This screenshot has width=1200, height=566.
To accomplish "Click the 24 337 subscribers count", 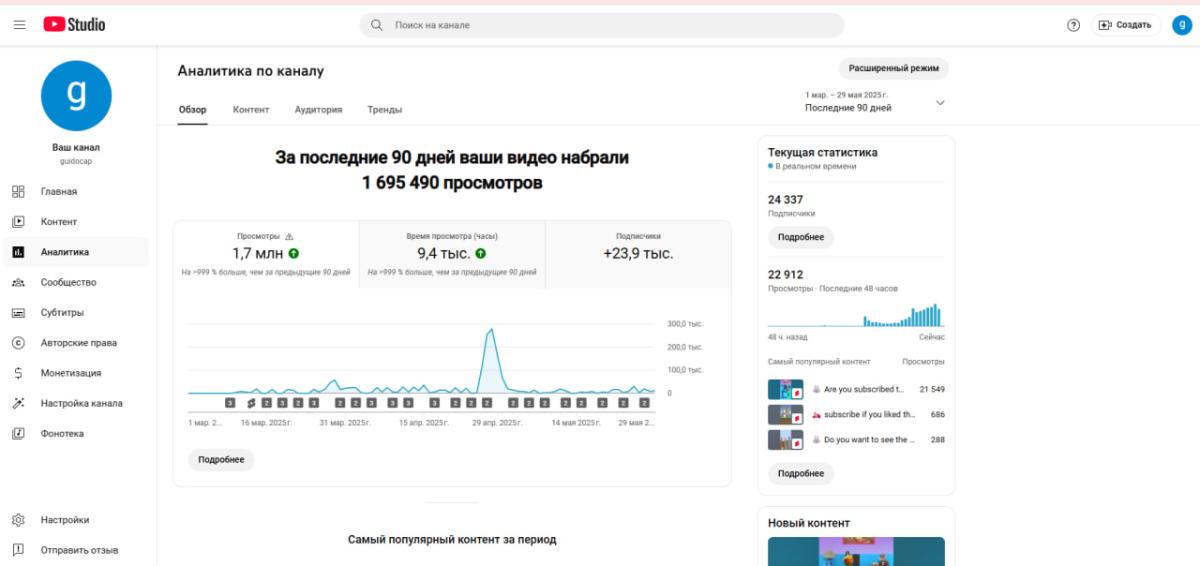I will [786, 199].
